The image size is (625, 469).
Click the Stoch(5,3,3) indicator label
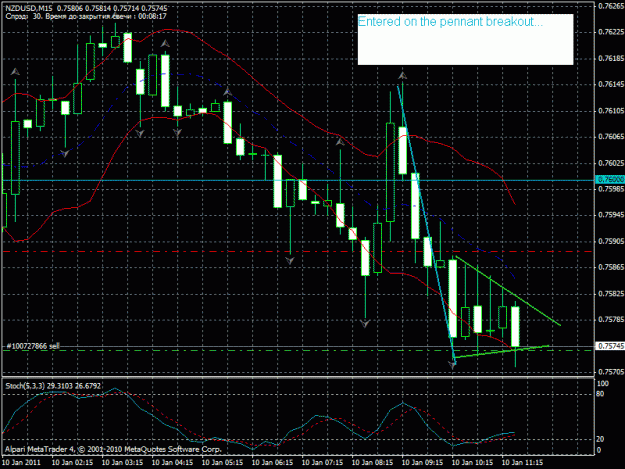(53, 386)
